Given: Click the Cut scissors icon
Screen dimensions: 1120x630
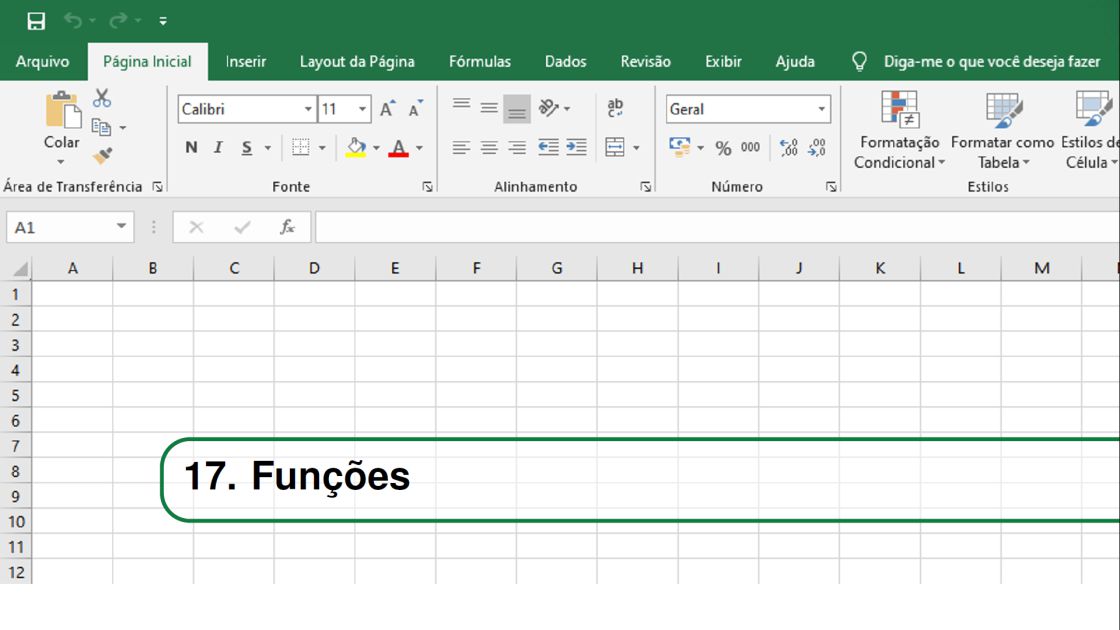Looking at the screenshot, I should point(102,98).
